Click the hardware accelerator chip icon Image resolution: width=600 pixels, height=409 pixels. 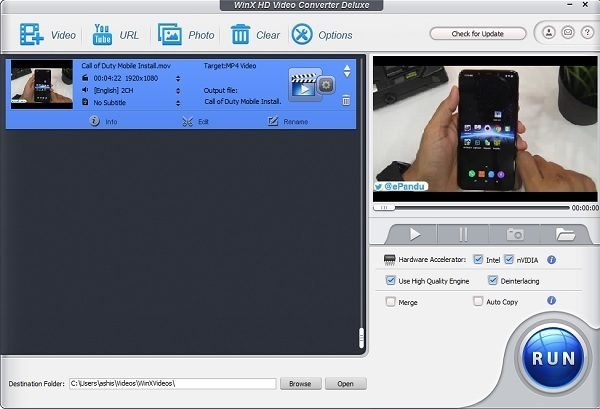[x=390, y=260]
